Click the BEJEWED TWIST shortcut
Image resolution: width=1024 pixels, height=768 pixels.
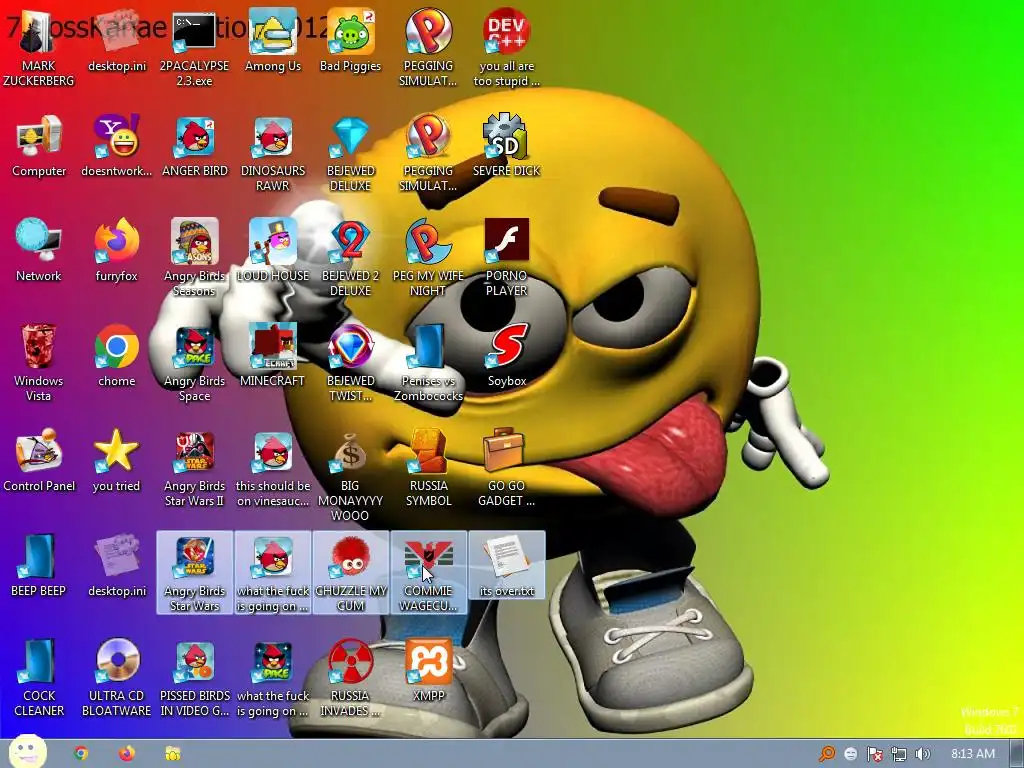click(x=350, y=363)
